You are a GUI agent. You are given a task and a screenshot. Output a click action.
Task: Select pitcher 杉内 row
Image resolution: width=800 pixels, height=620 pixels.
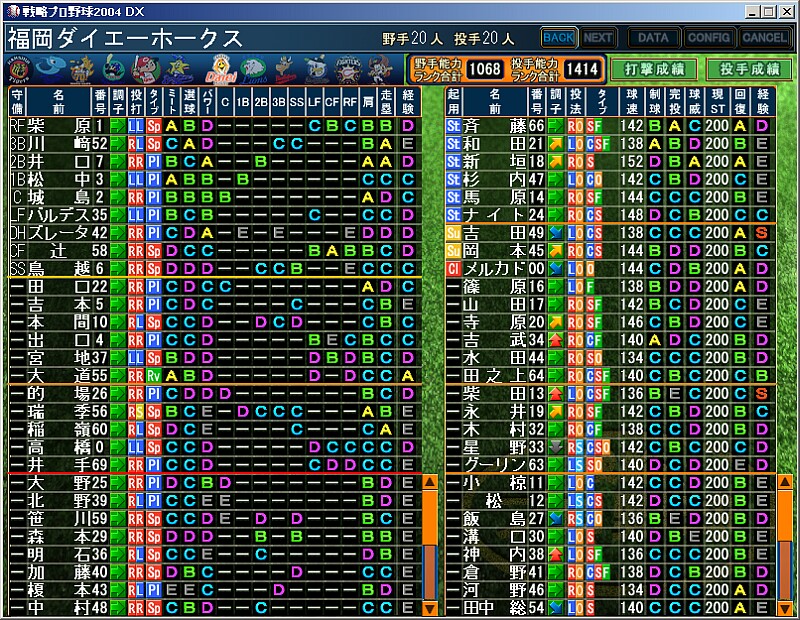tap(610, 180)
